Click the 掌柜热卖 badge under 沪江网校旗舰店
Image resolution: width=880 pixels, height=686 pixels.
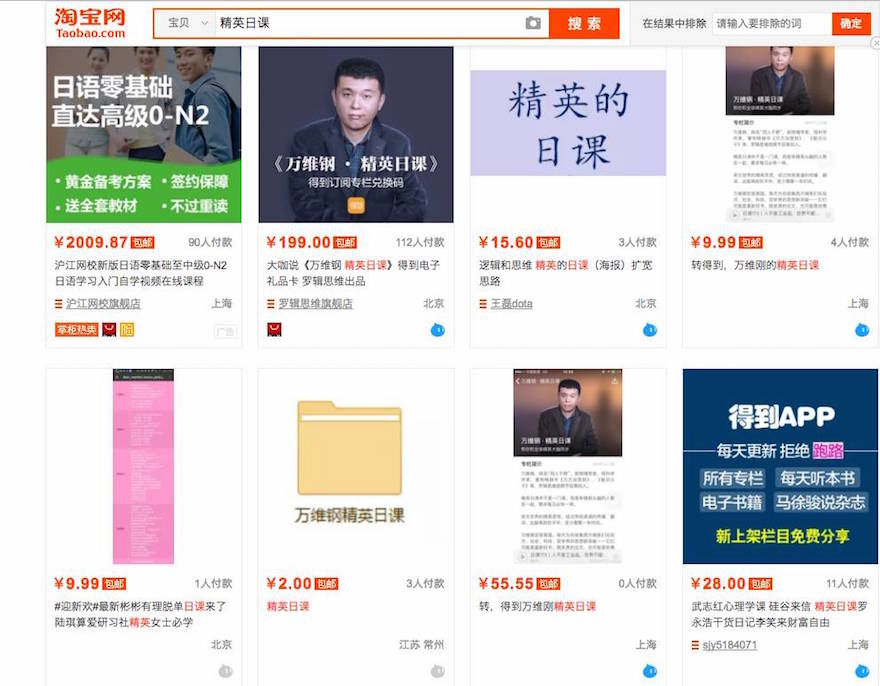(x=76, y=330)
